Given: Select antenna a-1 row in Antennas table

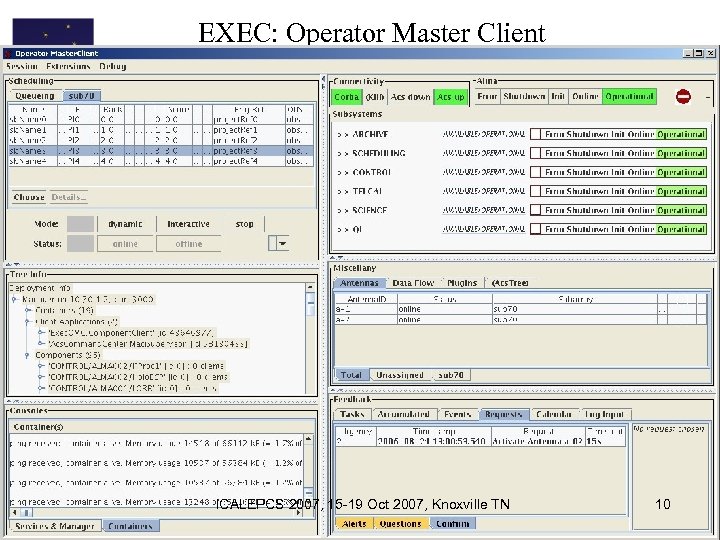Looking at the screenshot, I should click(521, 309).
